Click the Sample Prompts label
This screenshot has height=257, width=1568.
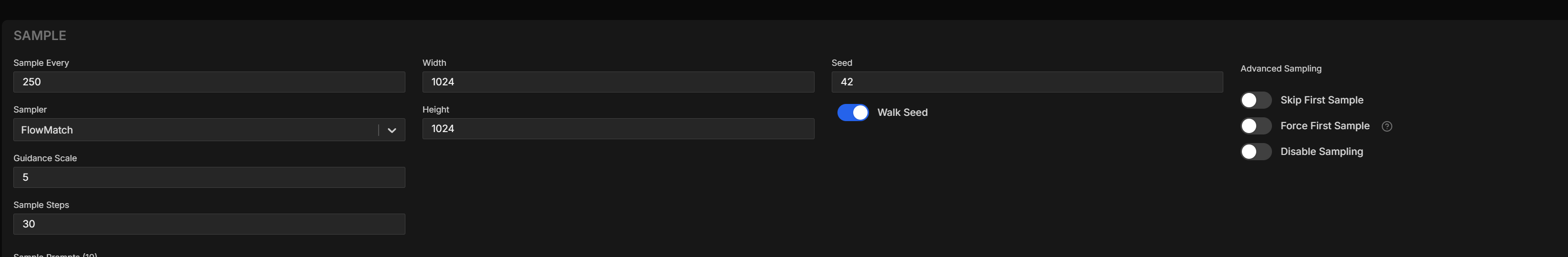(55, 255)
